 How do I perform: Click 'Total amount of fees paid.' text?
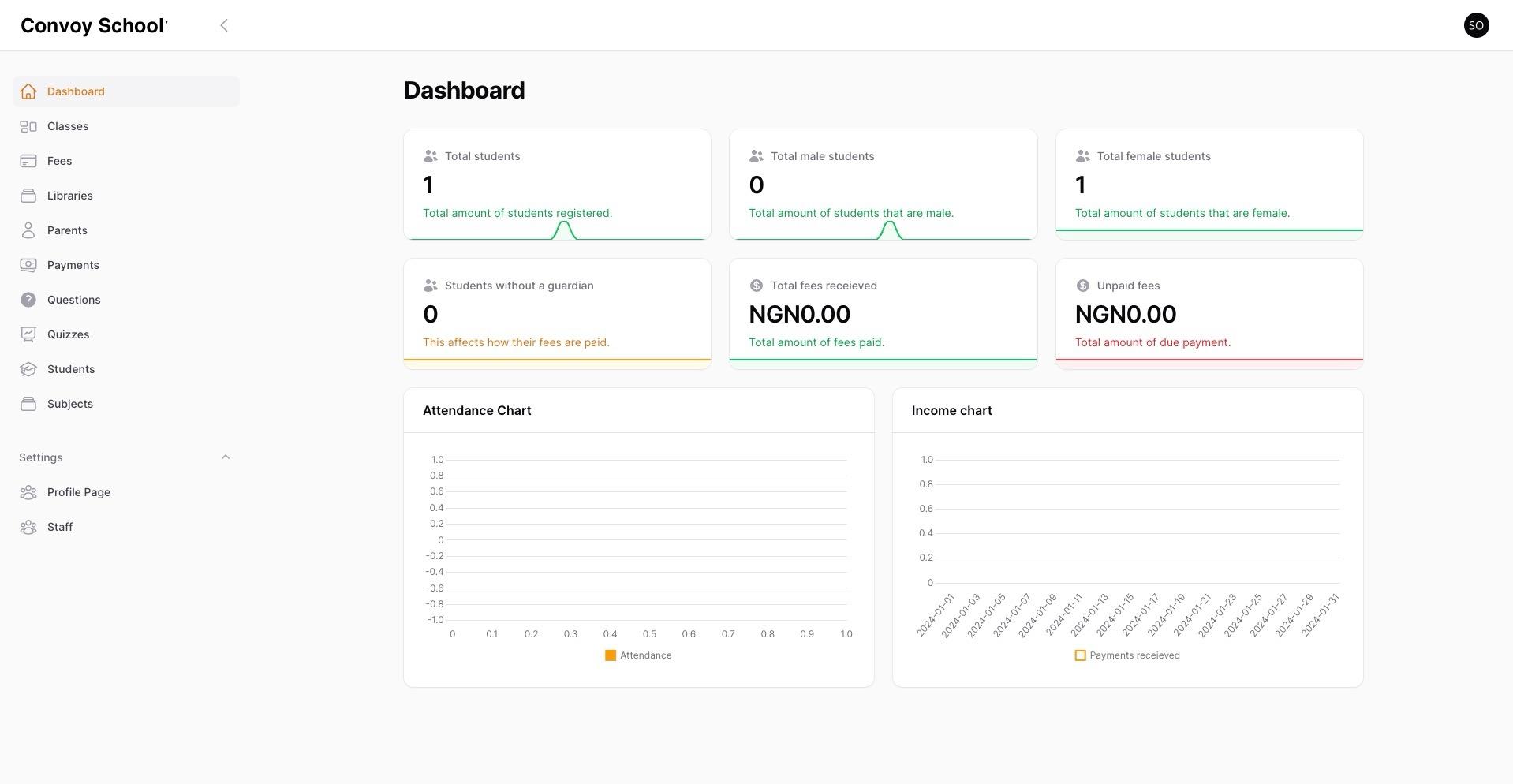[816, 342]
